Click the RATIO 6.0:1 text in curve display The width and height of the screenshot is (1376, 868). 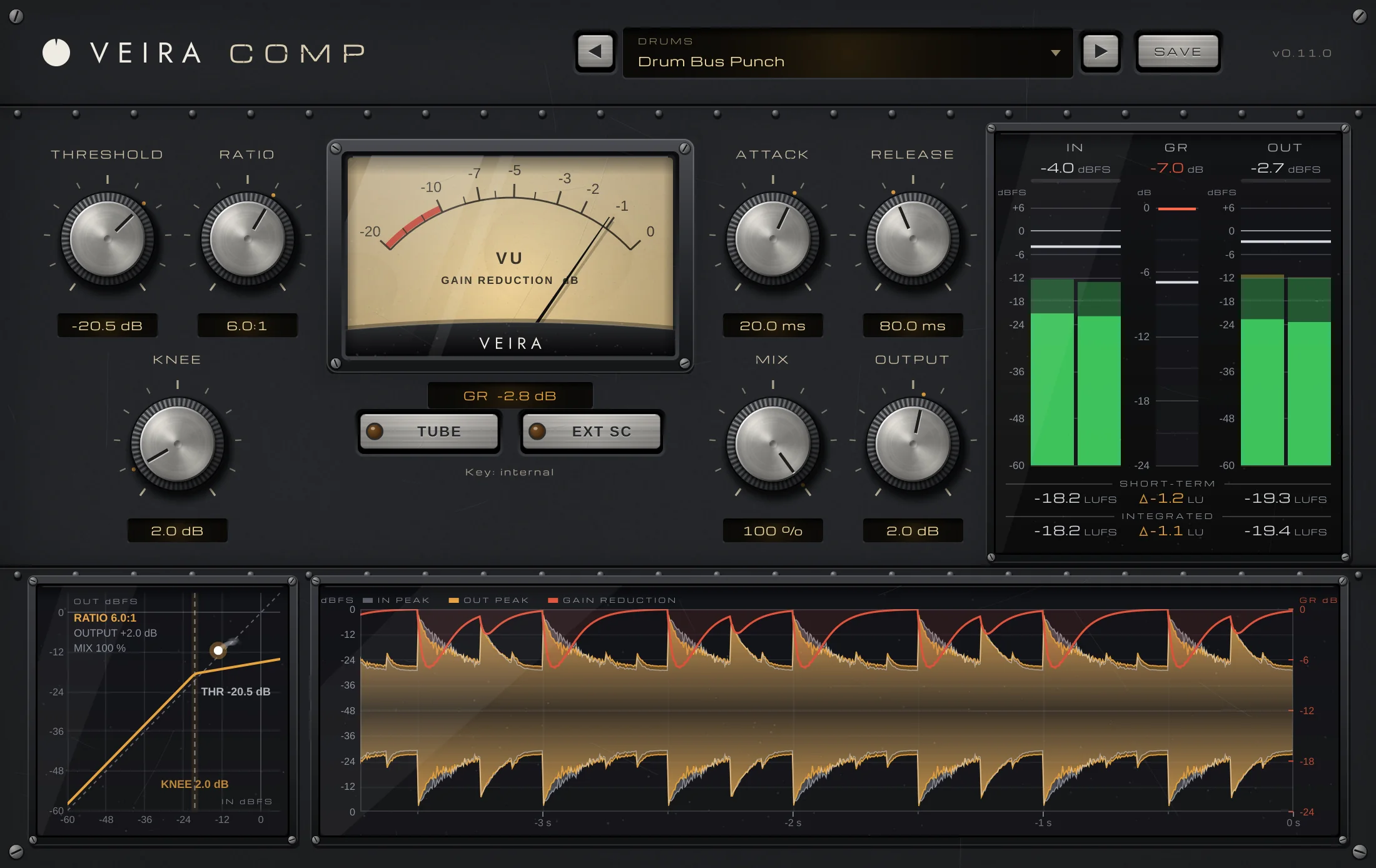105,618
